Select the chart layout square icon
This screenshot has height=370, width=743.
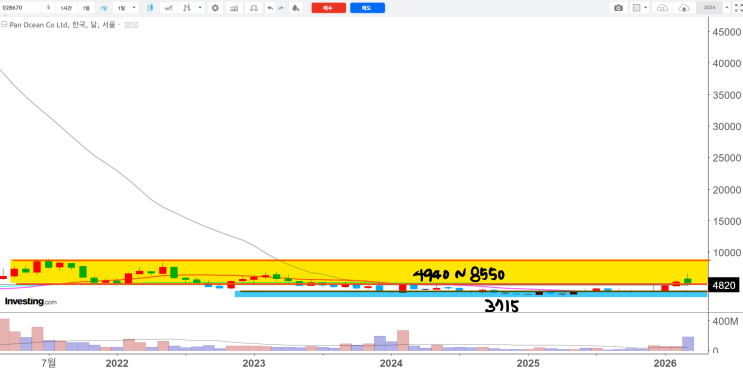pos(637,8)
